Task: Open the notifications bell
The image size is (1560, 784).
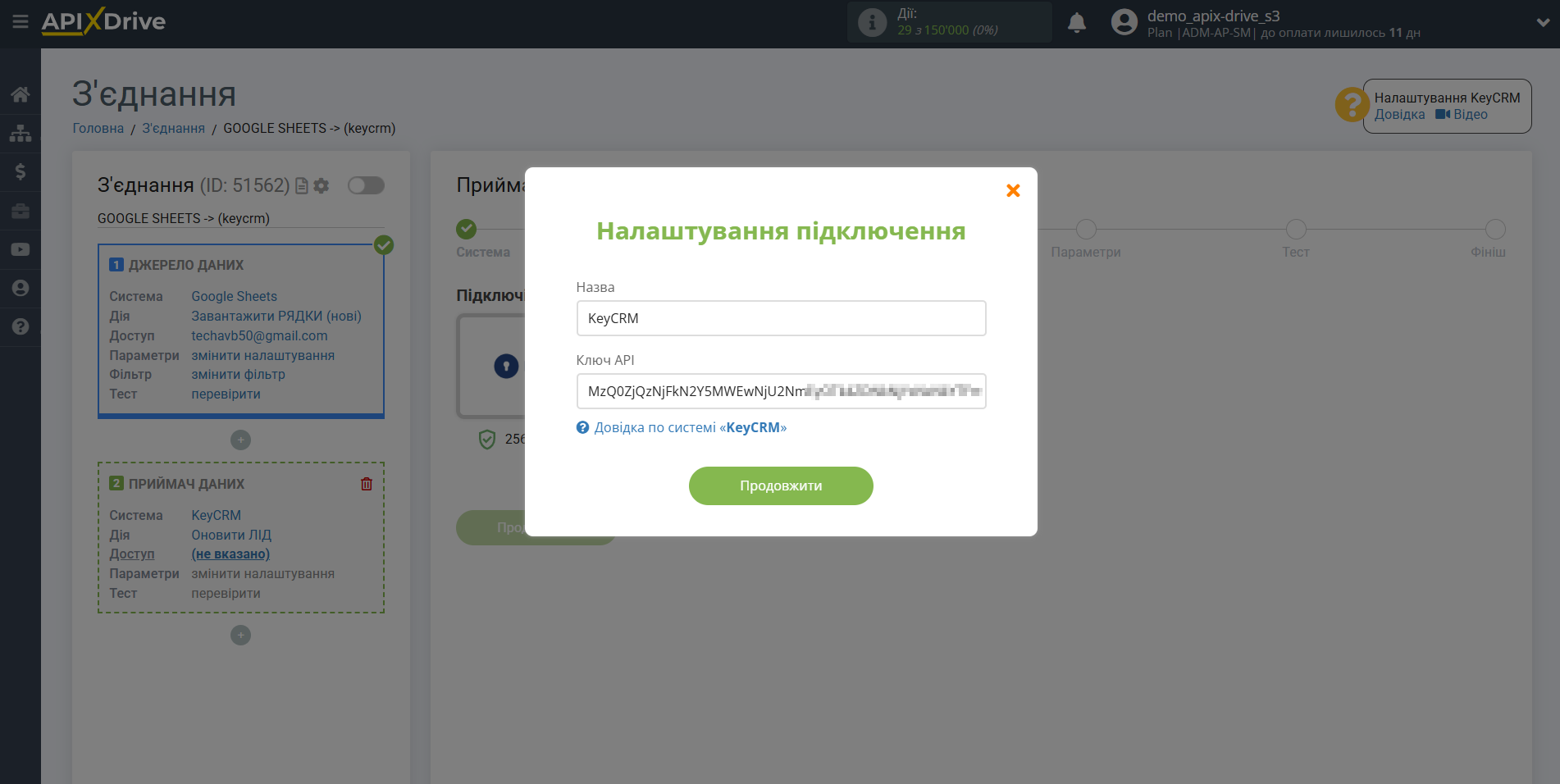Action: [x=1077, y=23]
